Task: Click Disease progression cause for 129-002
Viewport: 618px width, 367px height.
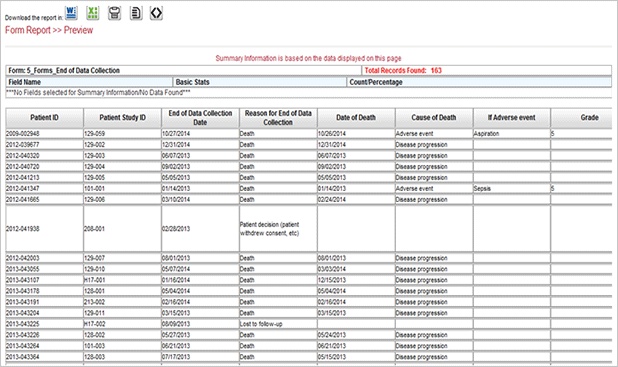Action: tap(422, 145)
